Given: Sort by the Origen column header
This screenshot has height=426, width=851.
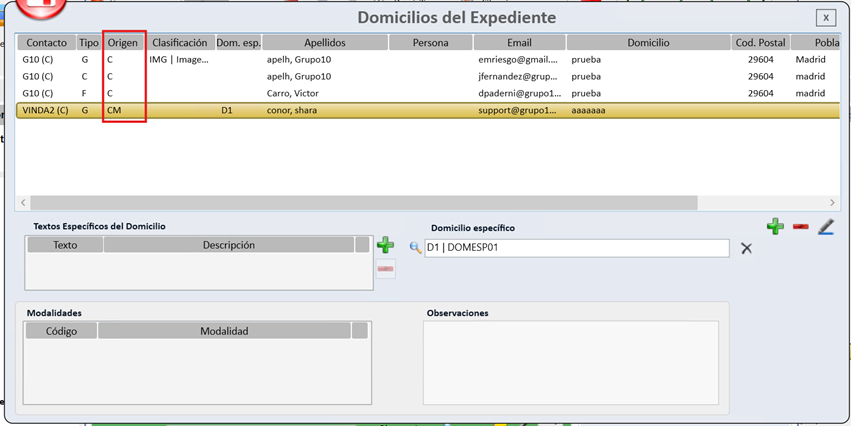Looking at the screenshot, I should (x=123, y=42).
